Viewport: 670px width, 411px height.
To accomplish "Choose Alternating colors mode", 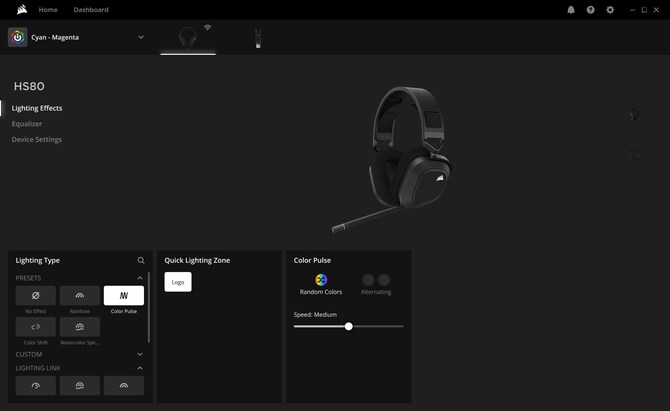I will point(376,285).
